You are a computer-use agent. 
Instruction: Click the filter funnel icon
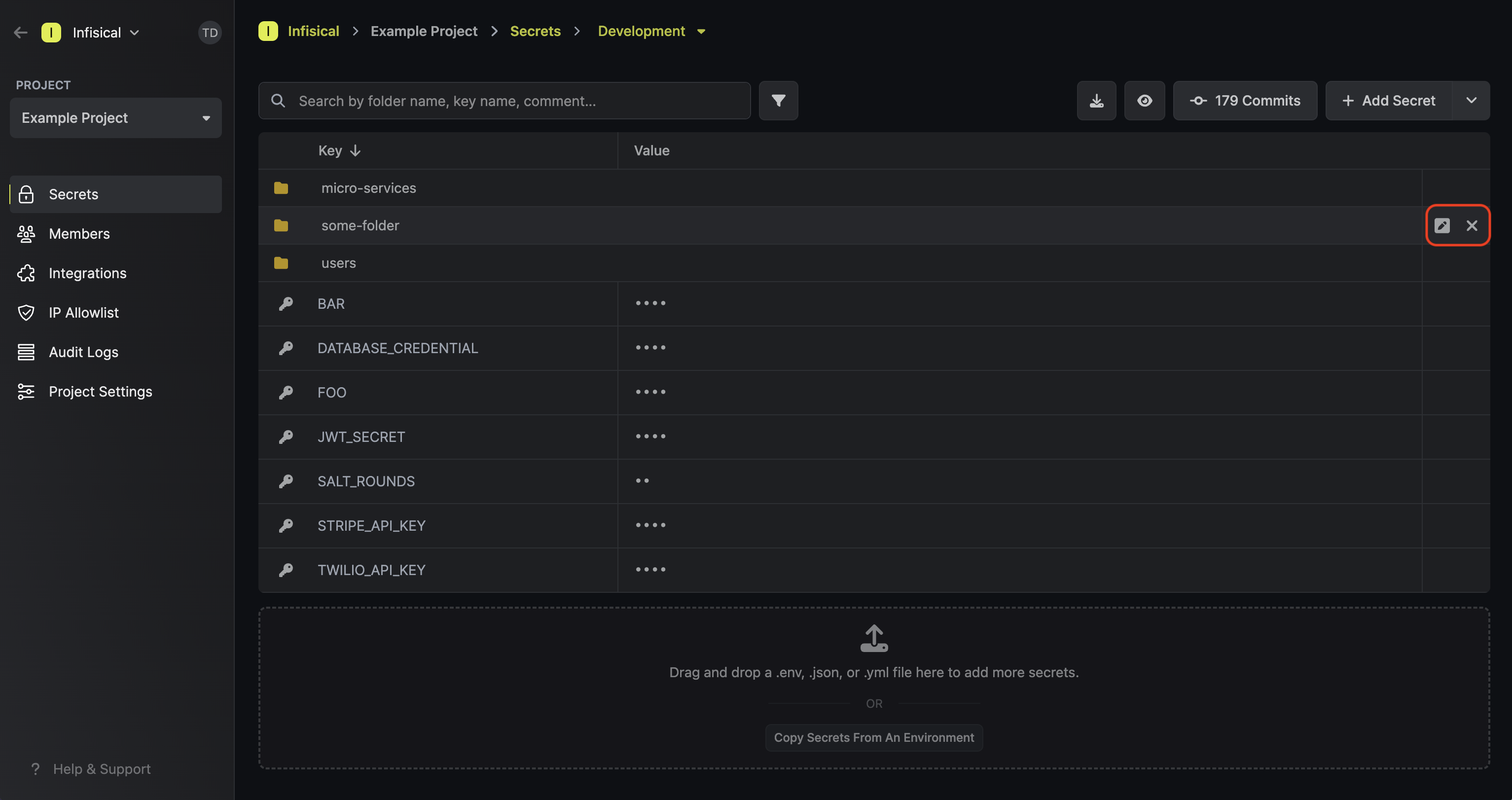point(778,100)
